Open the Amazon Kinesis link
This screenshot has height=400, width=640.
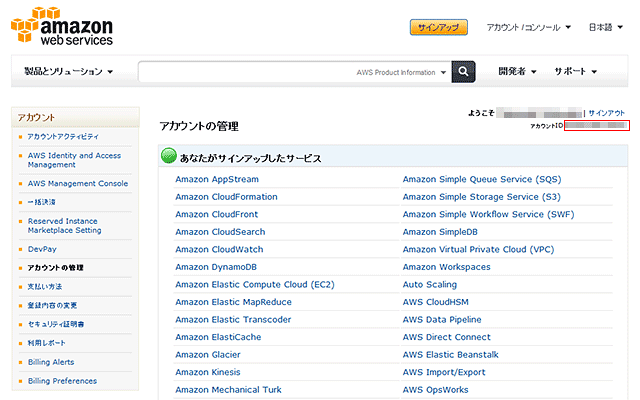click(x=208, y=372)
